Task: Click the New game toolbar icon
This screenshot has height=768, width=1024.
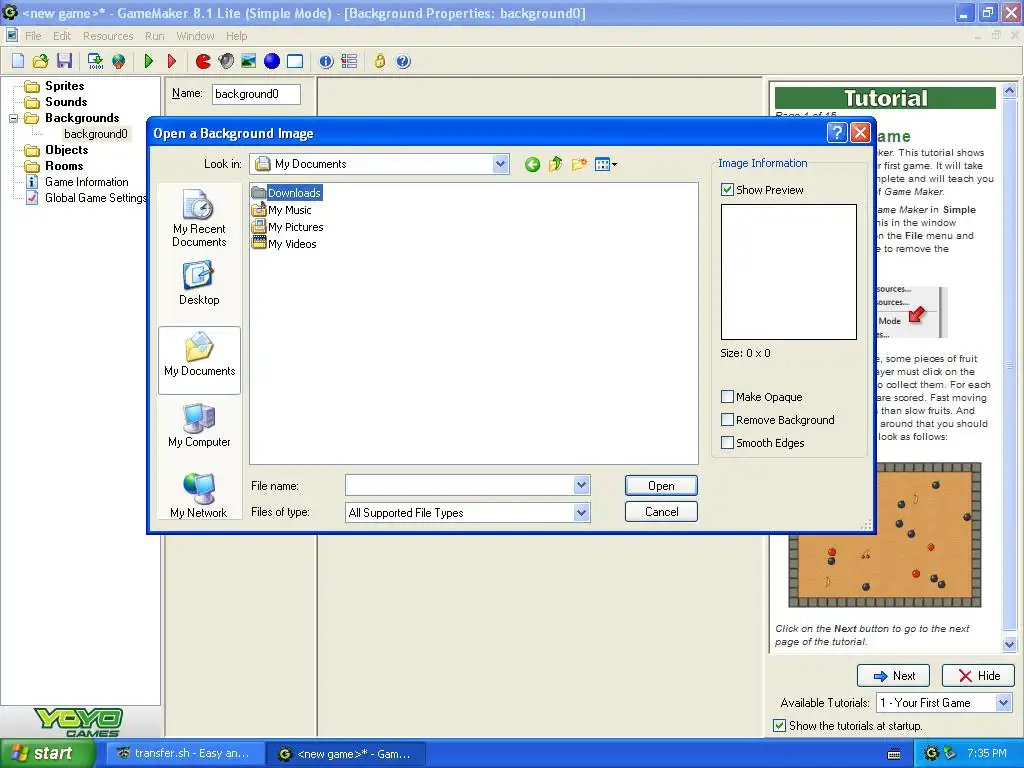Action: (x=18, y=61)
